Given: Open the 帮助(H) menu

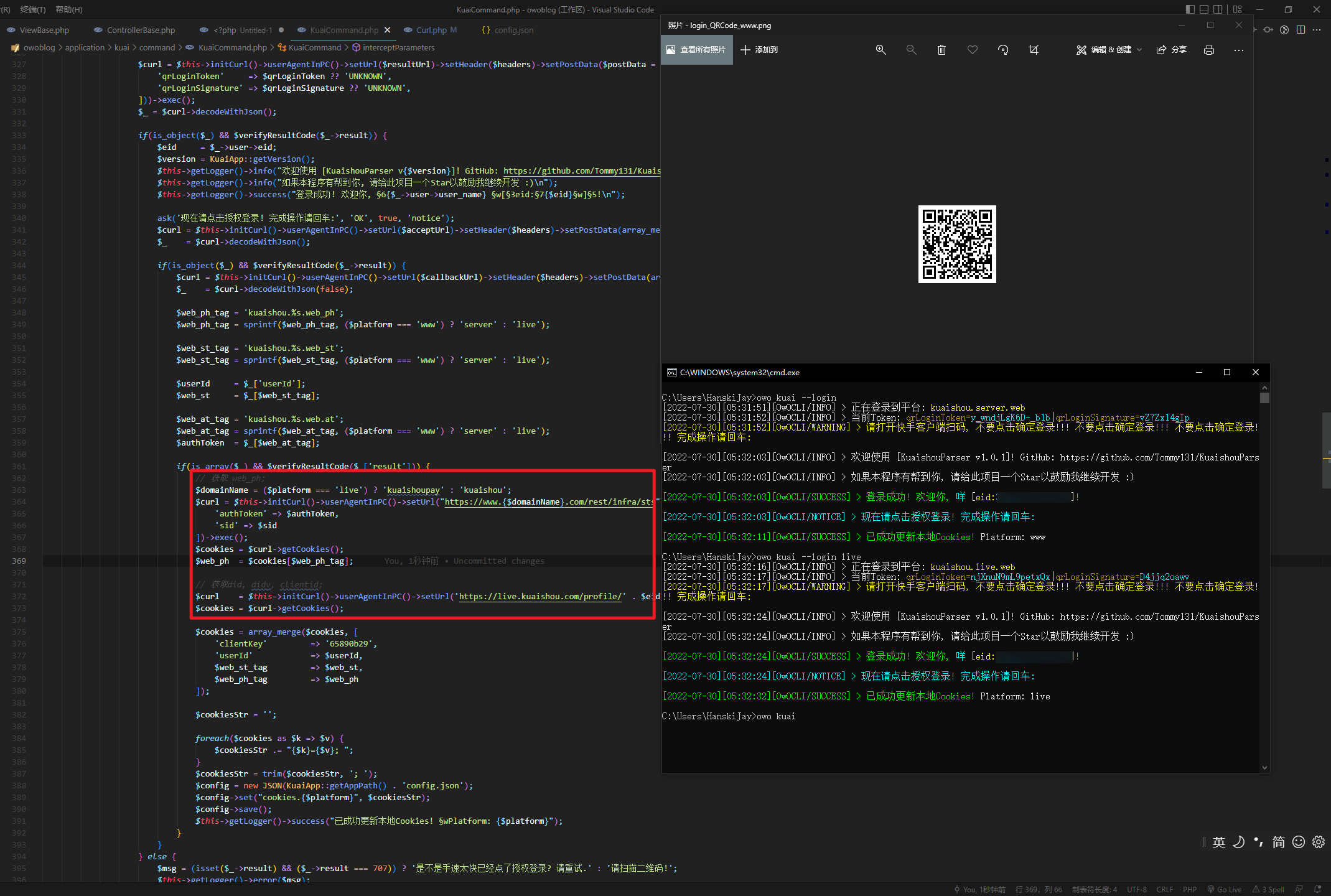Looking at the screenshot, I should pyautogui.click(x=69, y=9).
